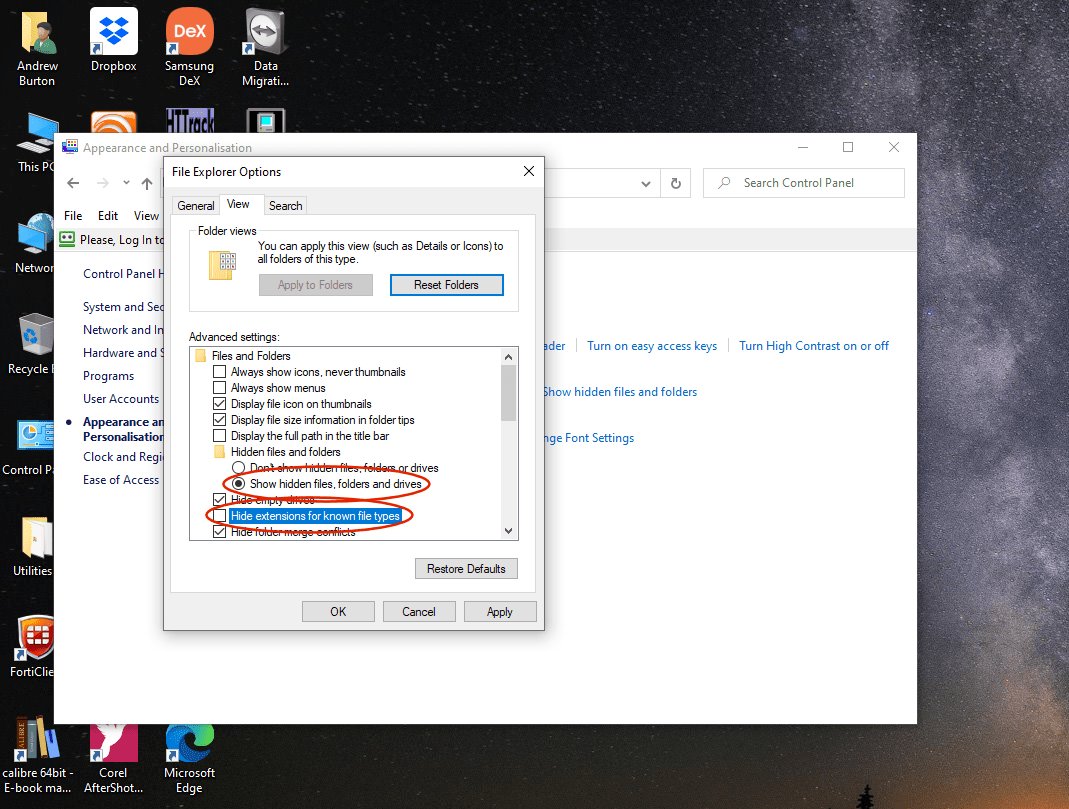Open the address bar history dropdown
Screen dimensions: 1069x809
(x=645, y=183)
